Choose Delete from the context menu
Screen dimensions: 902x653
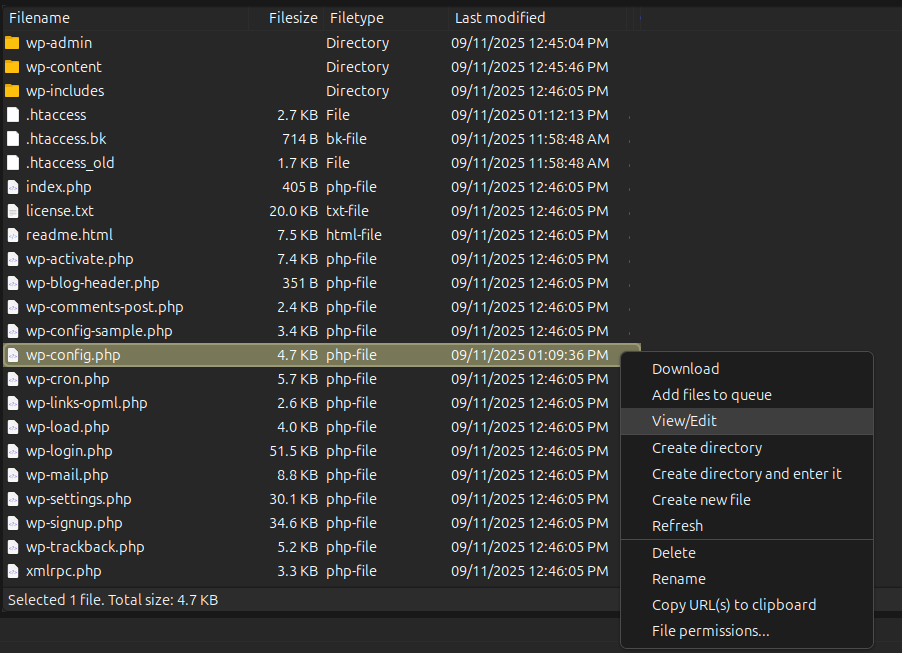coord(747,553)
